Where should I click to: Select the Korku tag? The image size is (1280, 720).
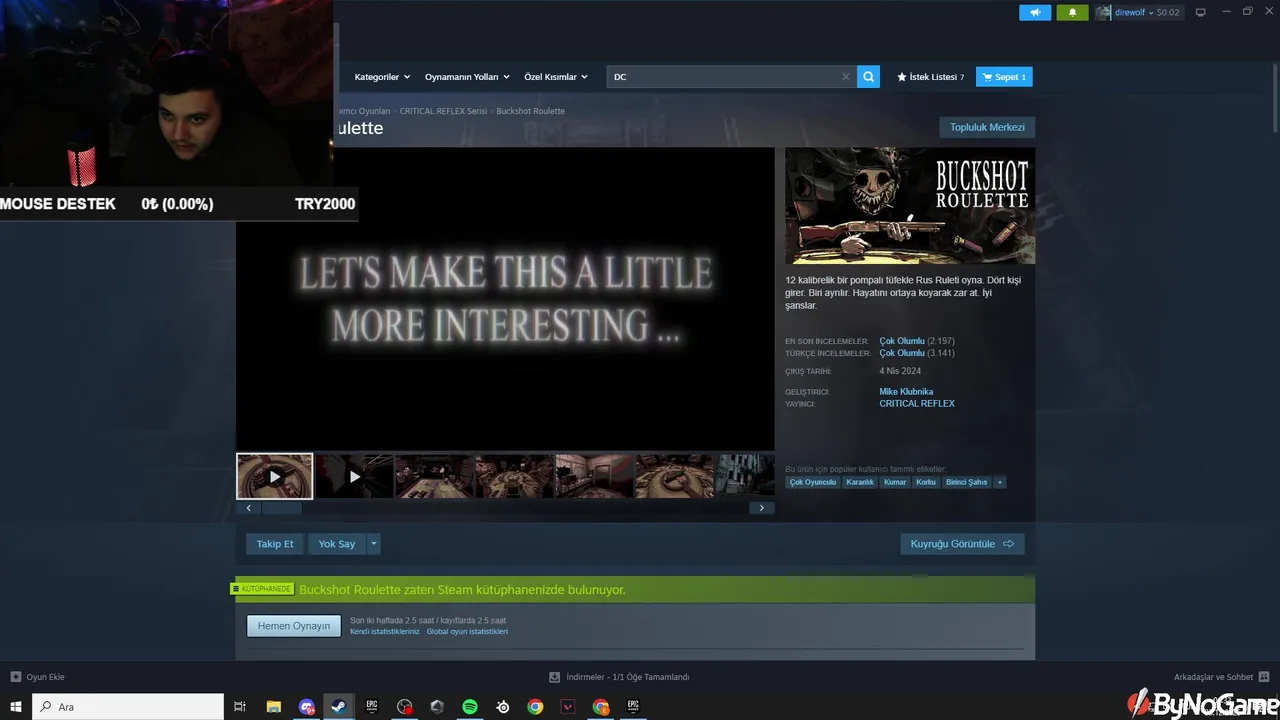[926, 482]
